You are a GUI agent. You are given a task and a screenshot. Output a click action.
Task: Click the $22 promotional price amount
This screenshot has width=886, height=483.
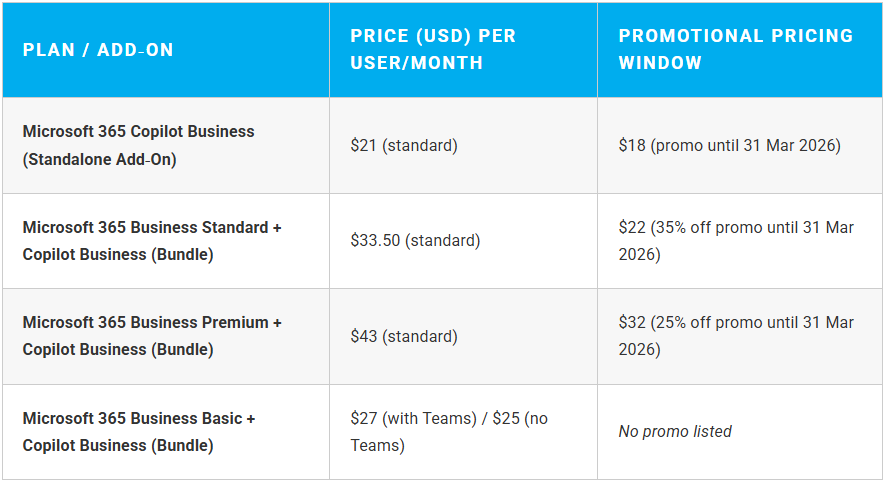coord(632,228)
